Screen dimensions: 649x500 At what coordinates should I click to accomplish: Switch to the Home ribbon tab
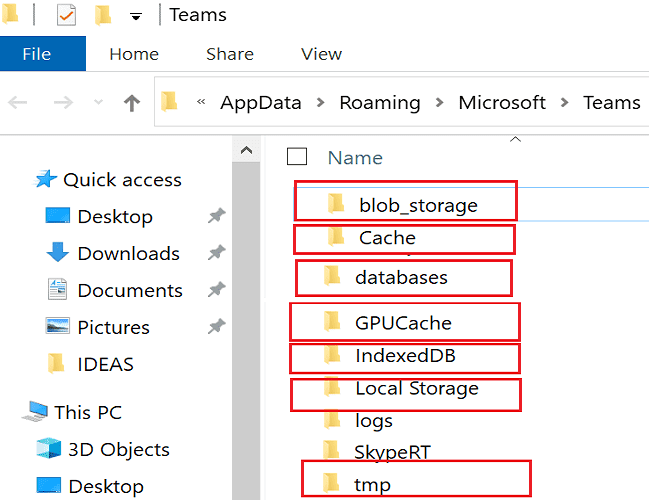pos(134,54)
